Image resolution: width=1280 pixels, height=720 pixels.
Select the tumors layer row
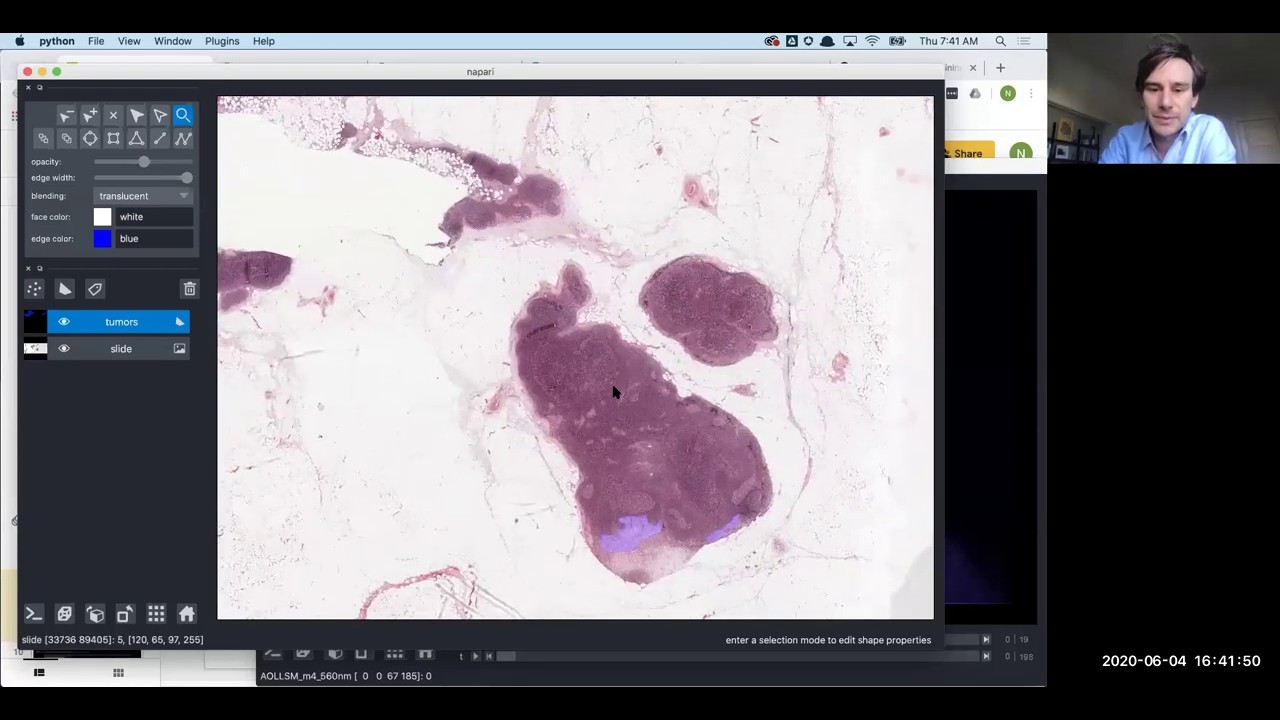tap(118, 322)
